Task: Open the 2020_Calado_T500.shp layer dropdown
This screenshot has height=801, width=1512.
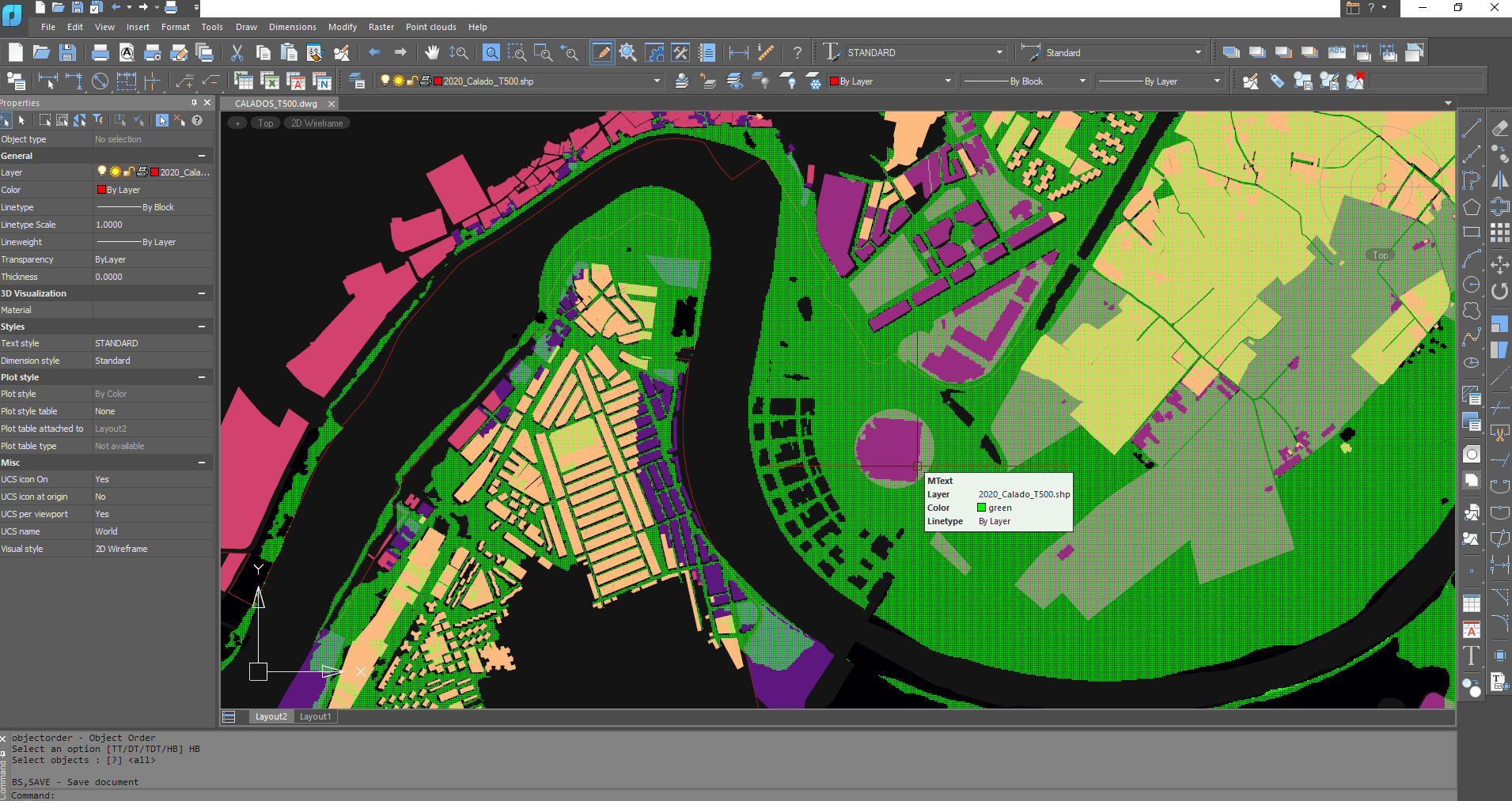Action: point(656,81)
